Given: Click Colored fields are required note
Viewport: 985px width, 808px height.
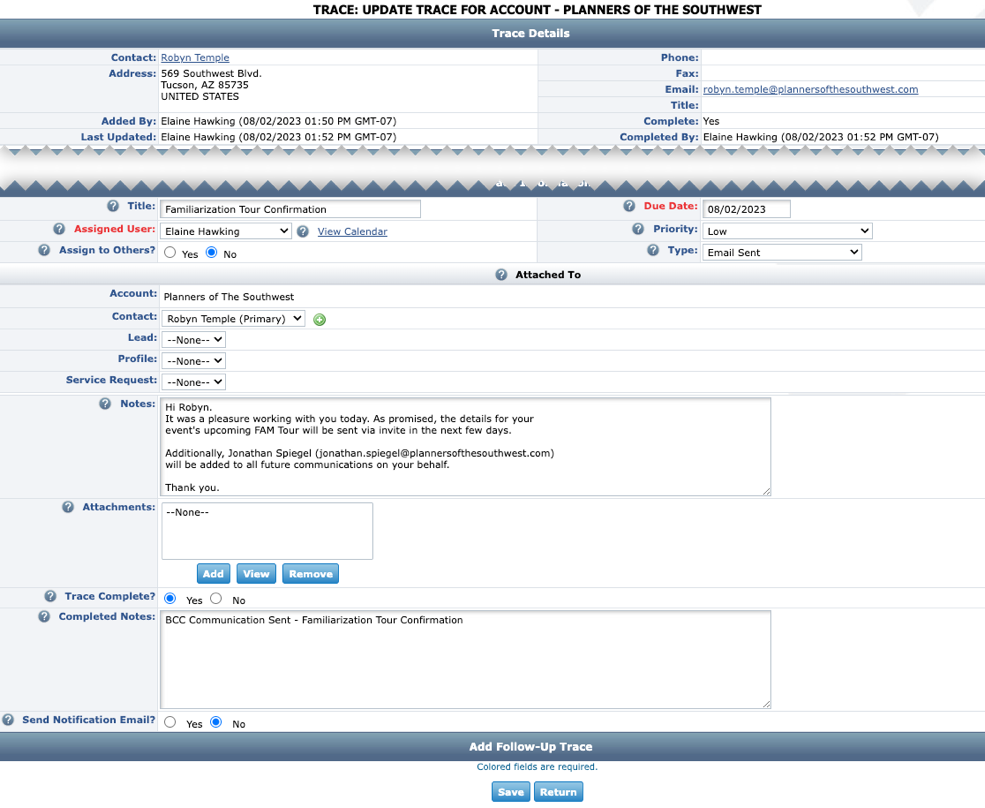Looking at the screenshot, I should click(537, 767).
